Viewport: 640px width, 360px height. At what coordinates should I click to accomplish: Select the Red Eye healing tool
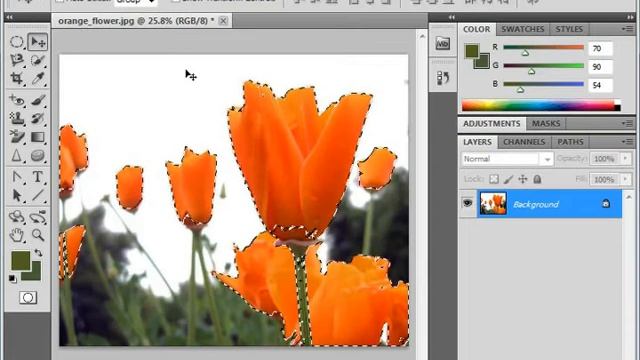[17, 100]
